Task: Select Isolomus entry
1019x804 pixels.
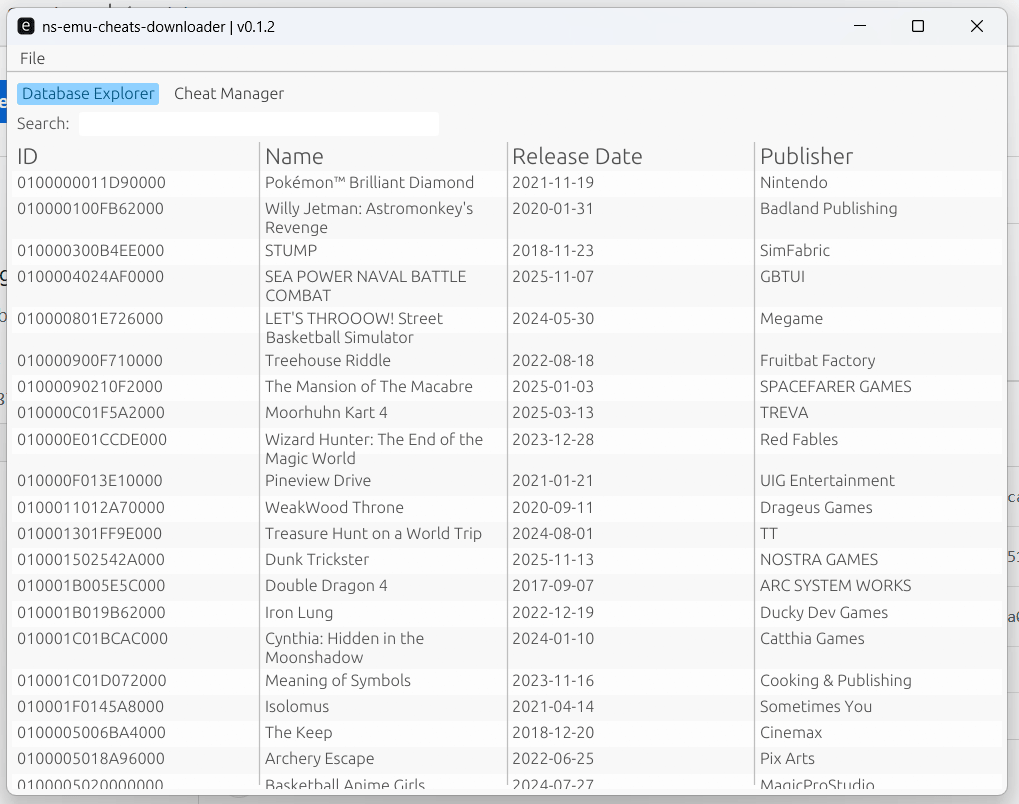Action: coord(297,707)
